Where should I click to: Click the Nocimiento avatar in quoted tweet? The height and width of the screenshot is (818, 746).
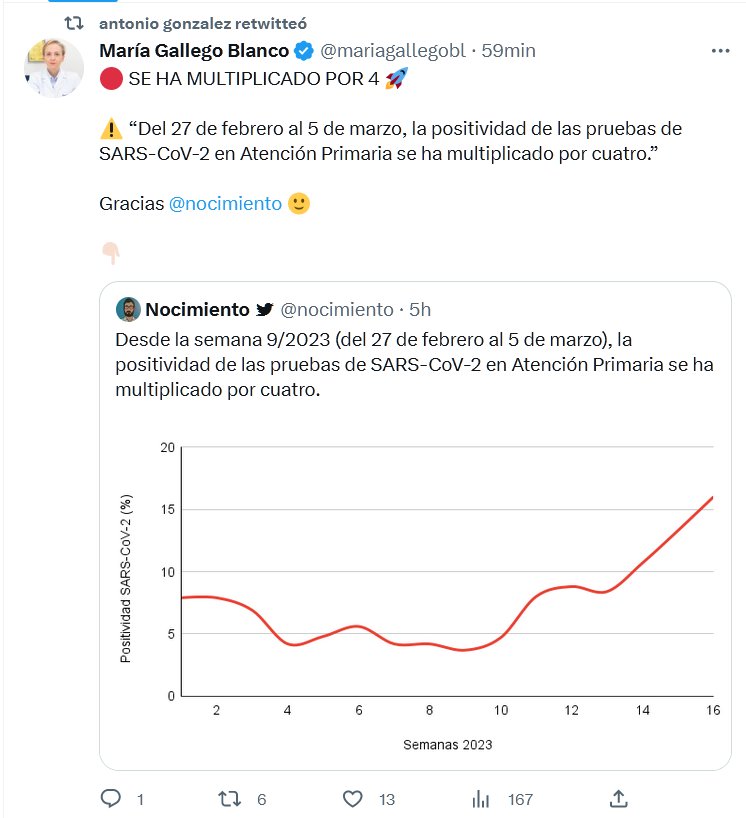tap(127, 309)
